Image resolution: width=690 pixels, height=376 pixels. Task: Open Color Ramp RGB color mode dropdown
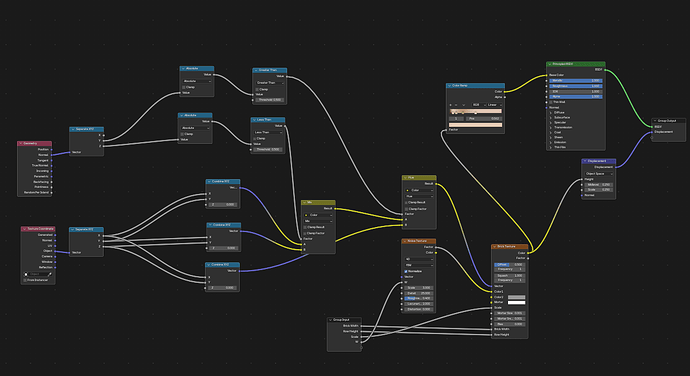click(479, 105)
